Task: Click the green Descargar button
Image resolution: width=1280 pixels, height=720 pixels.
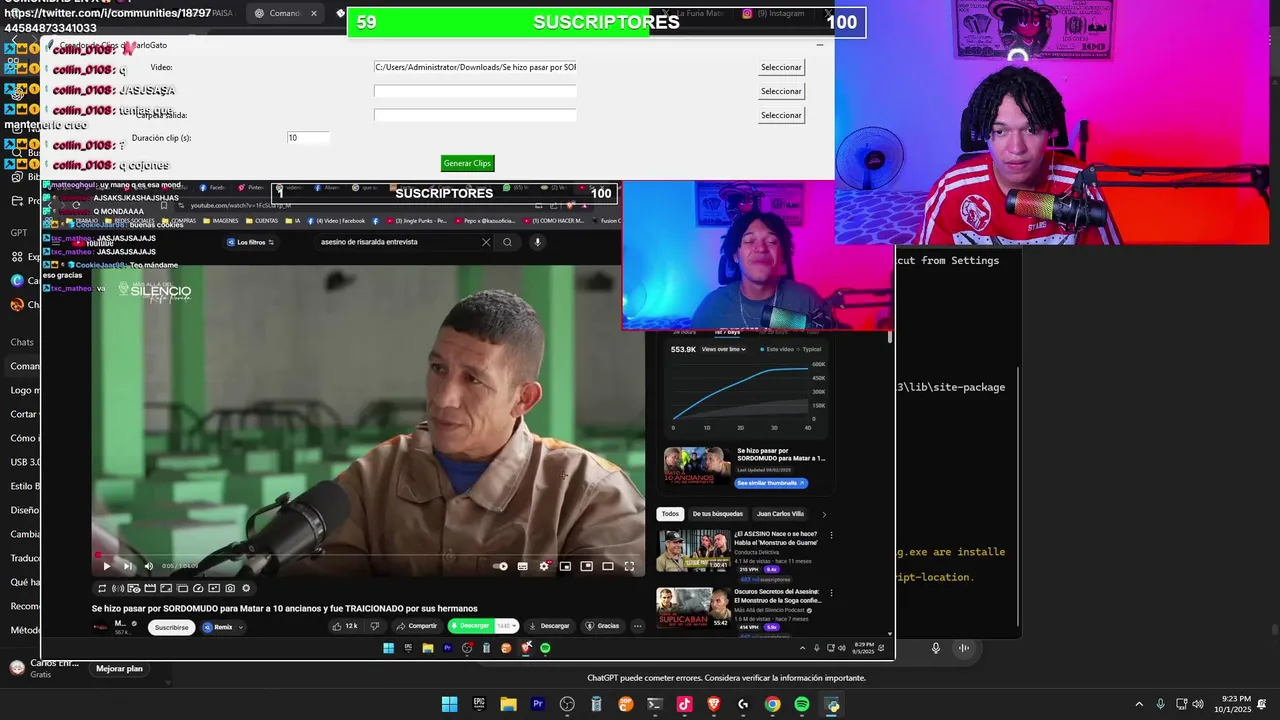Action: (x=471, y=626)
